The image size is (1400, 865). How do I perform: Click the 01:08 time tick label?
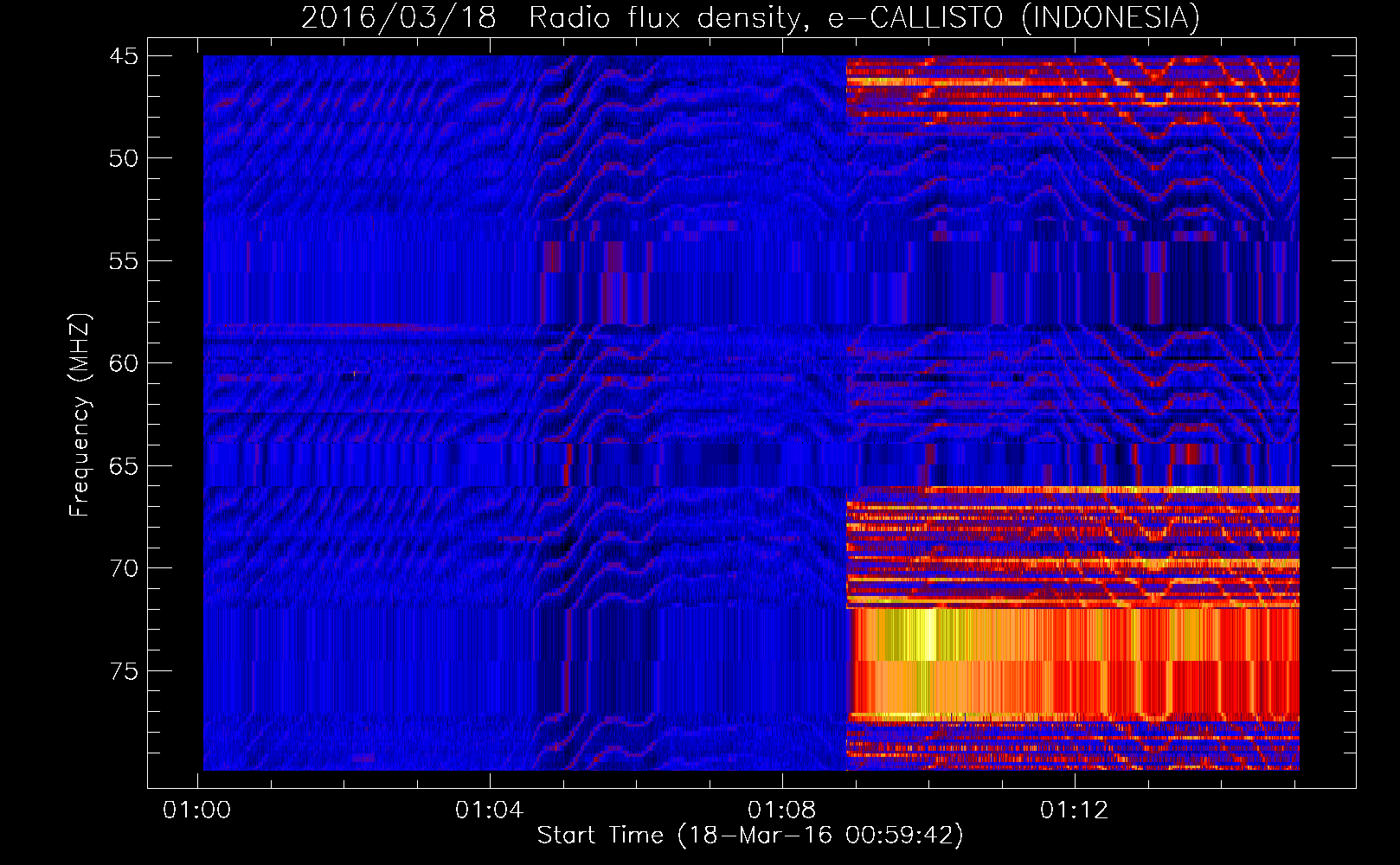pos(782,811)
